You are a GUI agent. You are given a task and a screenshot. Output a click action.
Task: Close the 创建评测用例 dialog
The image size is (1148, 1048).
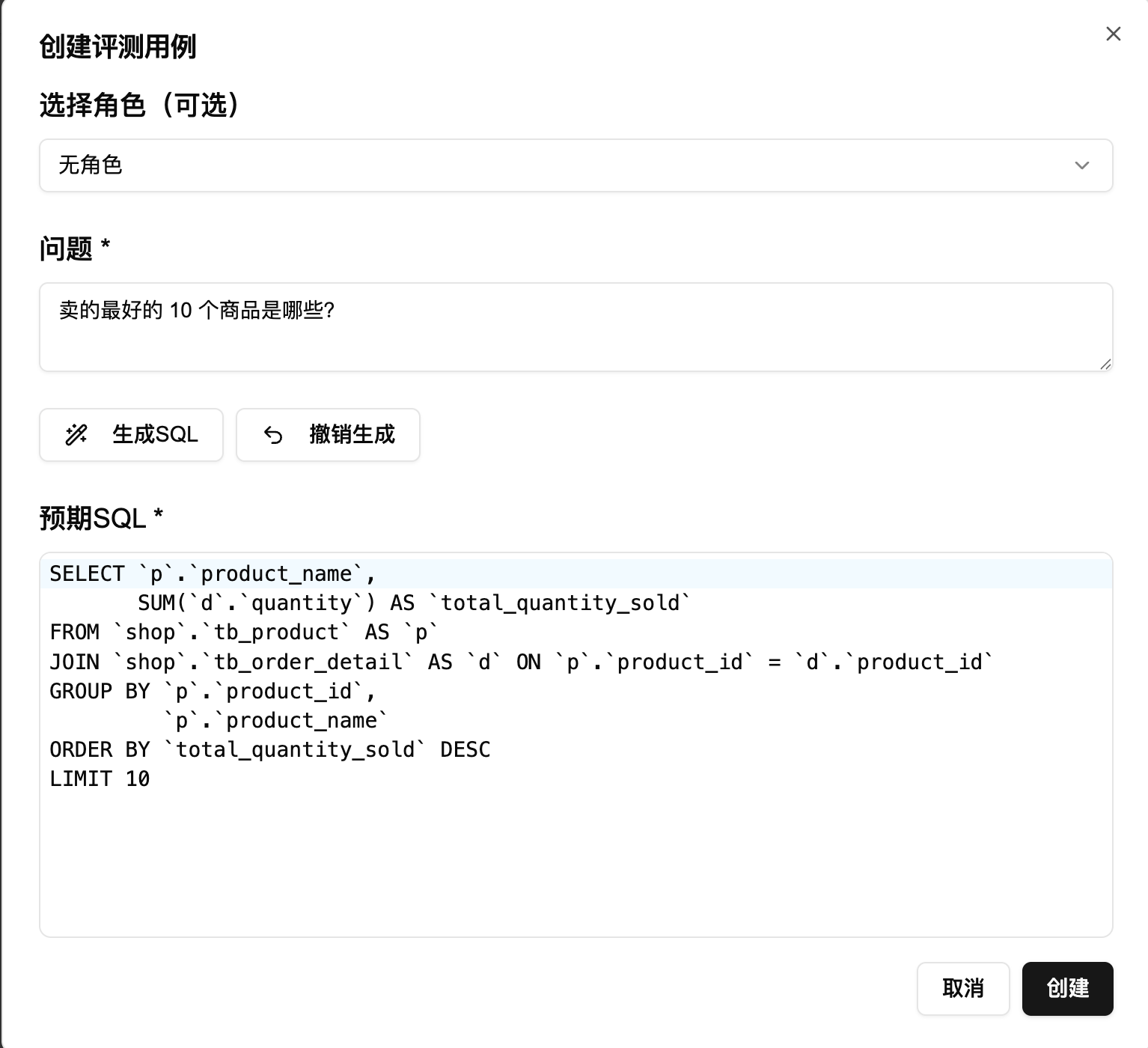tap(1113, 34)
